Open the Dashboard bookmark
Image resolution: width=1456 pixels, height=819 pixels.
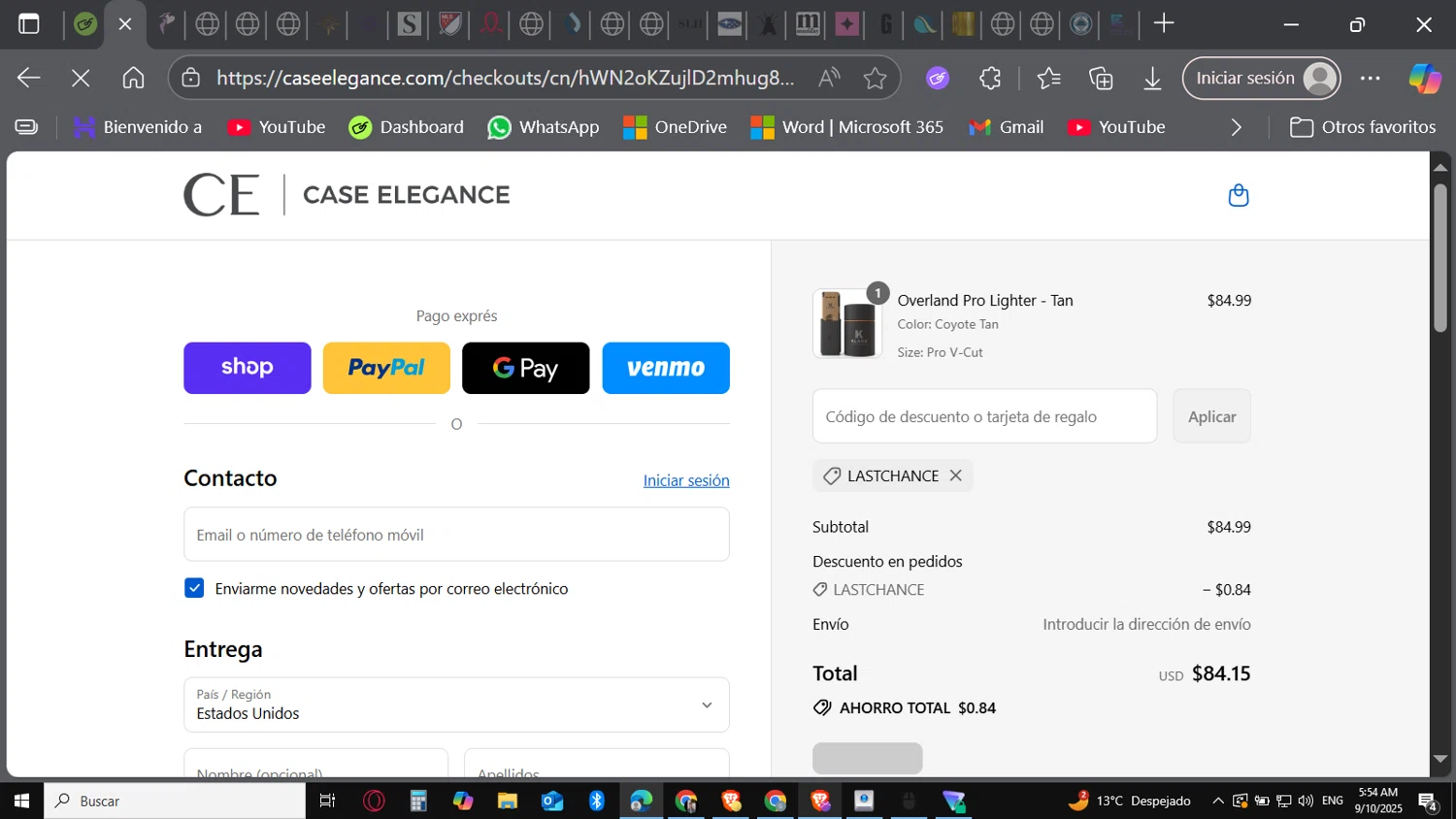click(x=407, y=127)
